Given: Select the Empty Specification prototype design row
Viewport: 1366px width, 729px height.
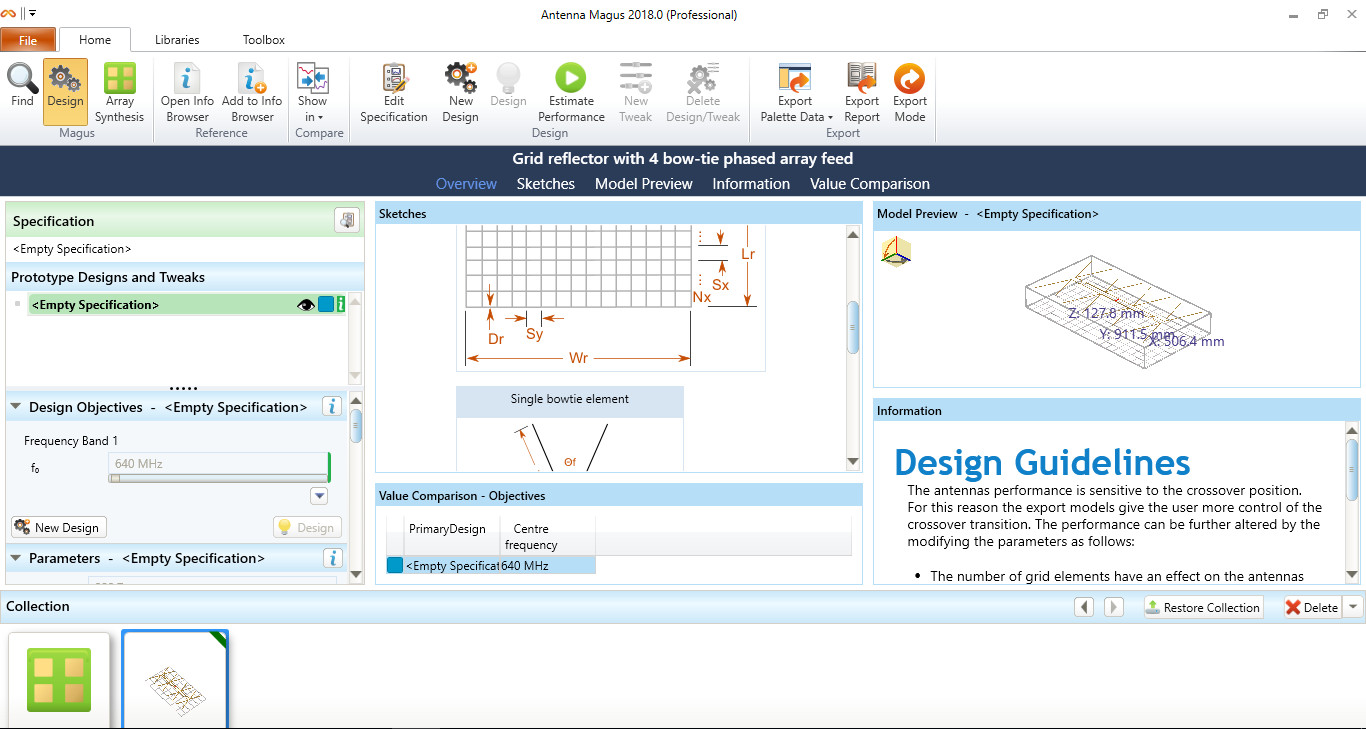Looking at the screenshot, I should point(187,305).
